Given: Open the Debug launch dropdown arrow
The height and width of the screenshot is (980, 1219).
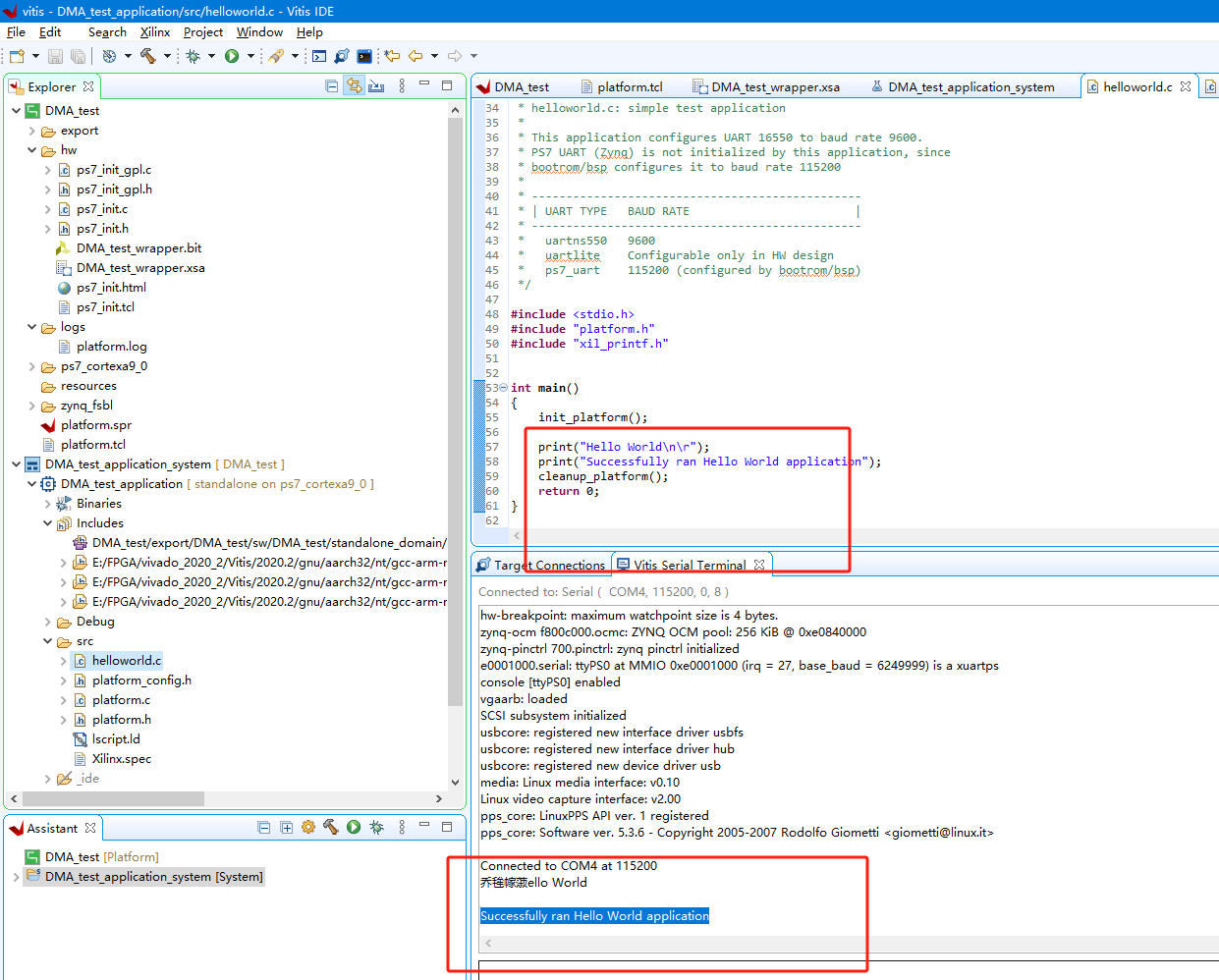Looking at the screenshot, I should [x=211, y=56].
